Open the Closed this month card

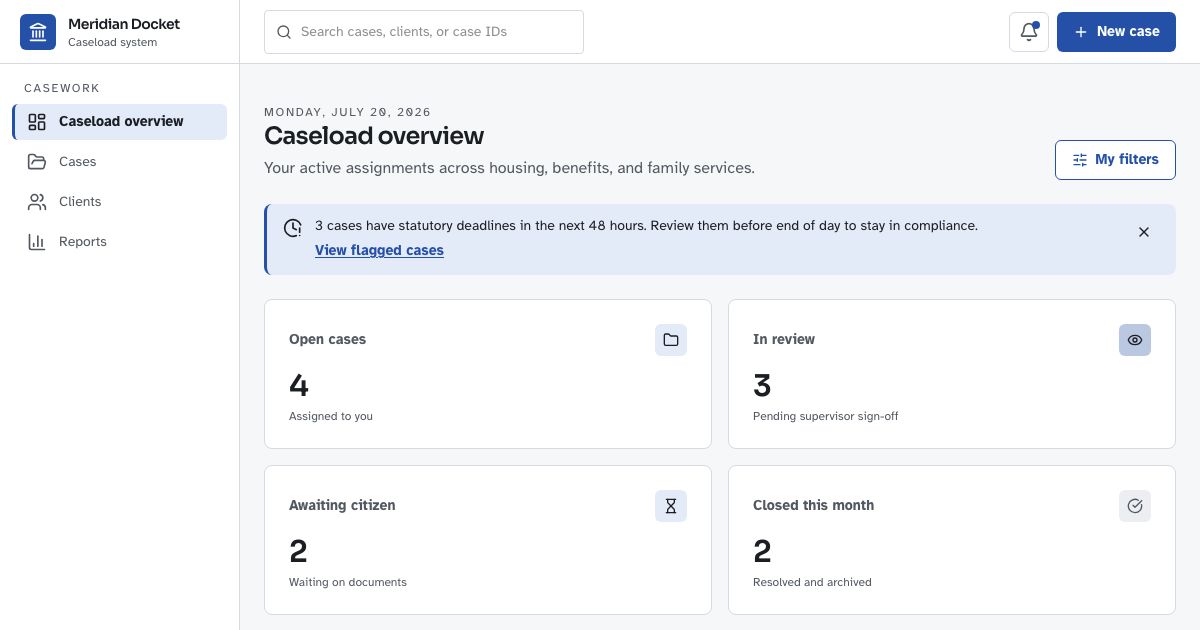click(x=952, y=540)
